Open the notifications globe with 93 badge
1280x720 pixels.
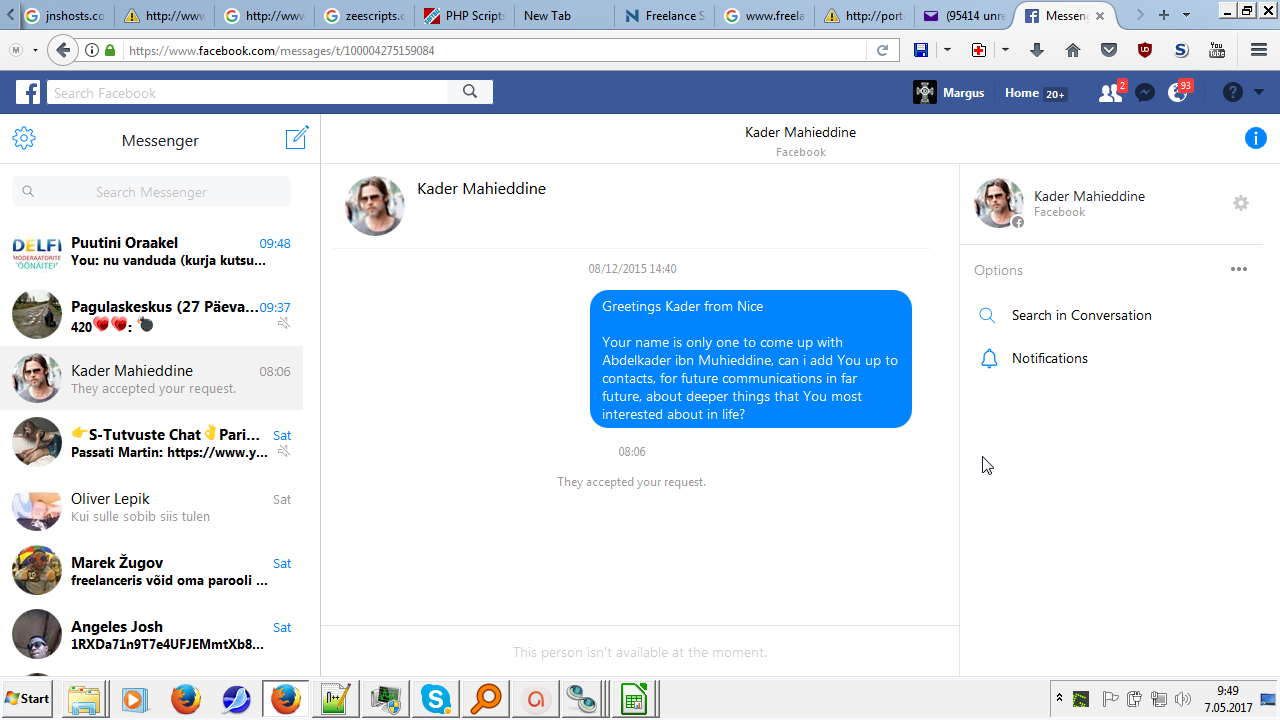pos(1179,93)
